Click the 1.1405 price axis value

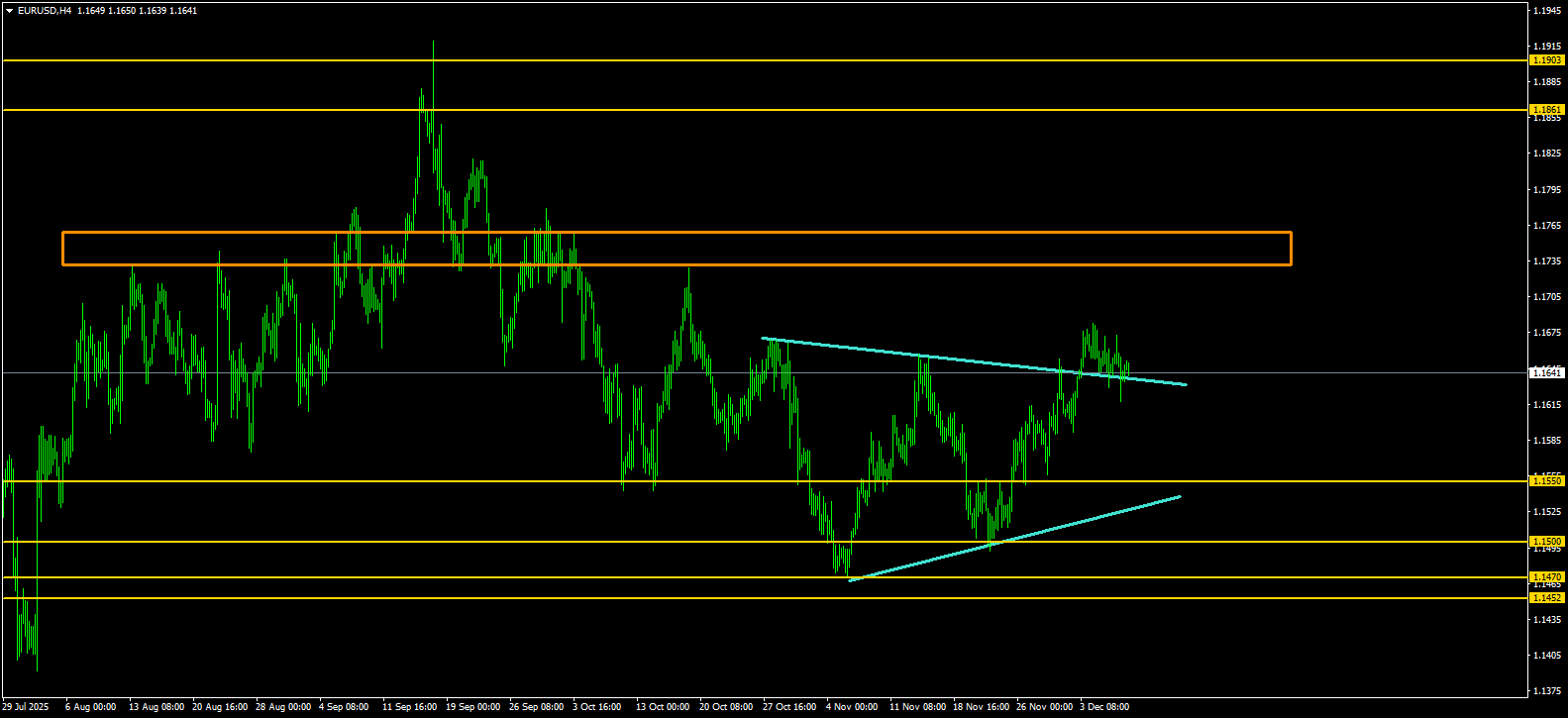point(1547,656)
